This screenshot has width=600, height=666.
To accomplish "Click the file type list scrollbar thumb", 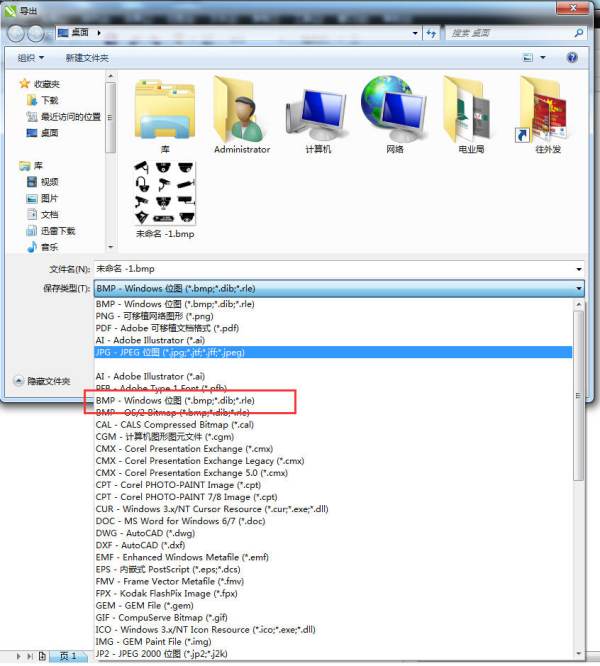I will click(x=578, y=396).
